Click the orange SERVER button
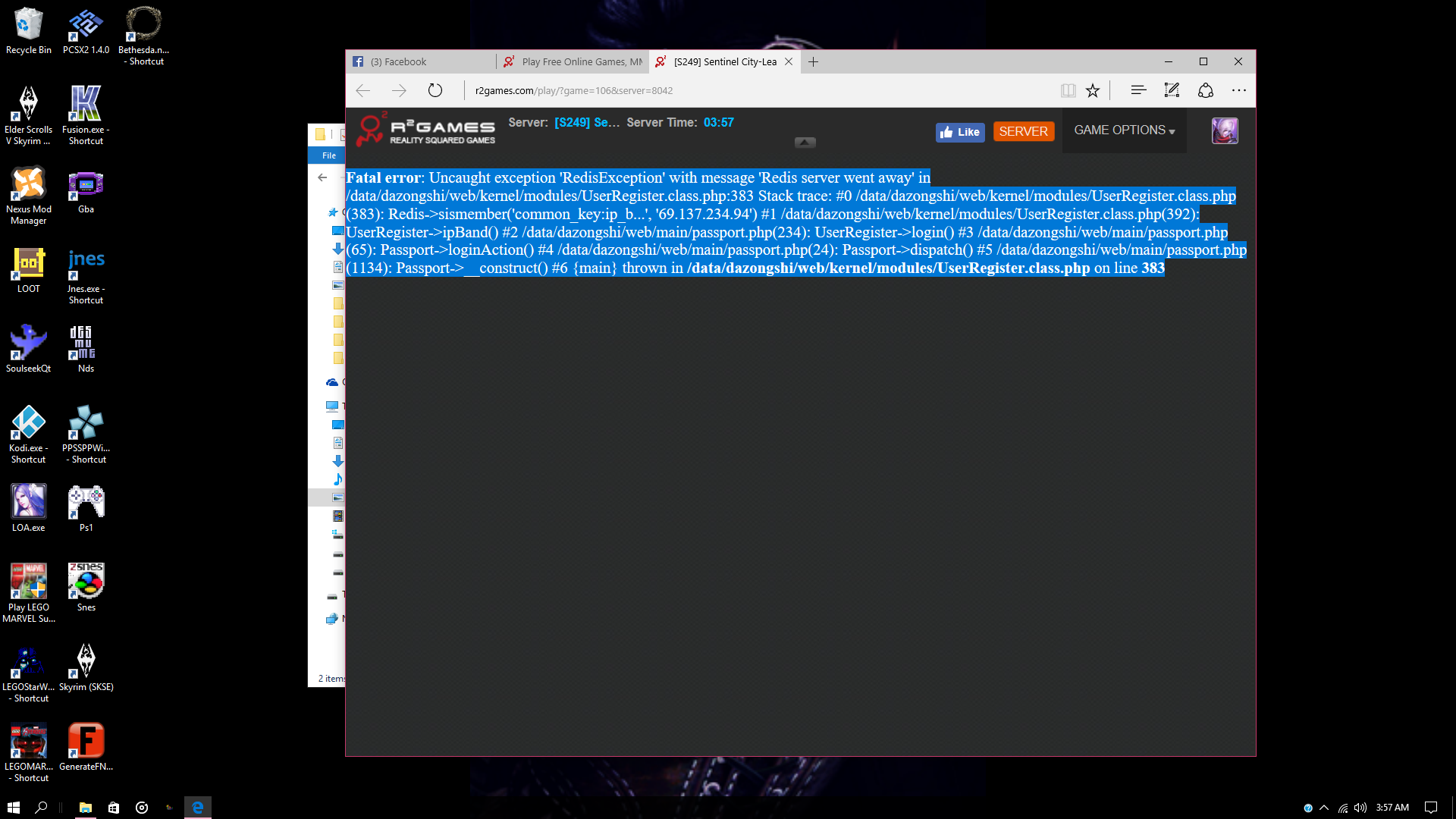The width and height of the screenshot is (1456, 819). (1023, 131)
